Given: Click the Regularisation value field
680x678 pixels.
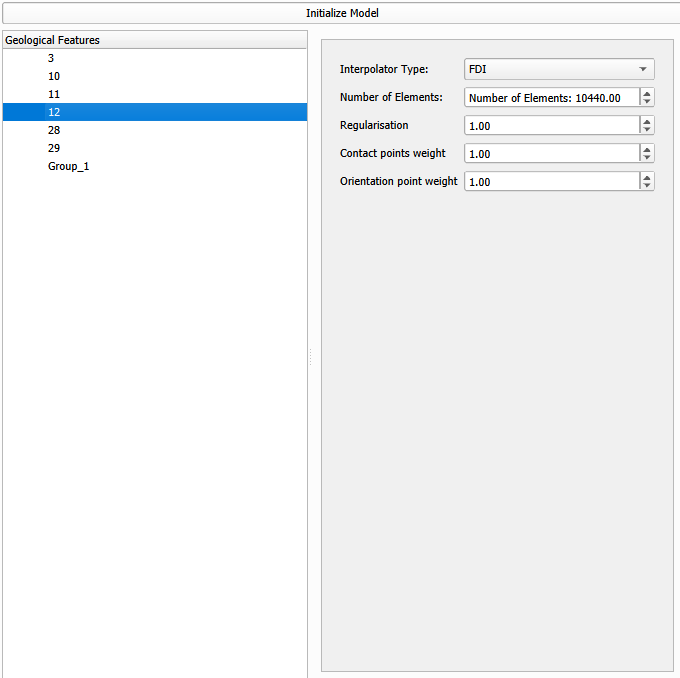Looking at the screenshot, I should point(552,126).
